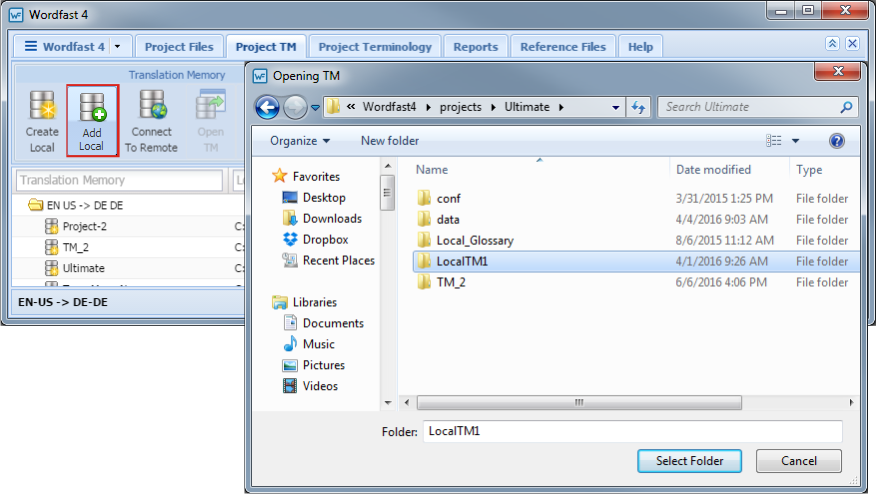Open the view options dropdown arrow

coord(796,141)
